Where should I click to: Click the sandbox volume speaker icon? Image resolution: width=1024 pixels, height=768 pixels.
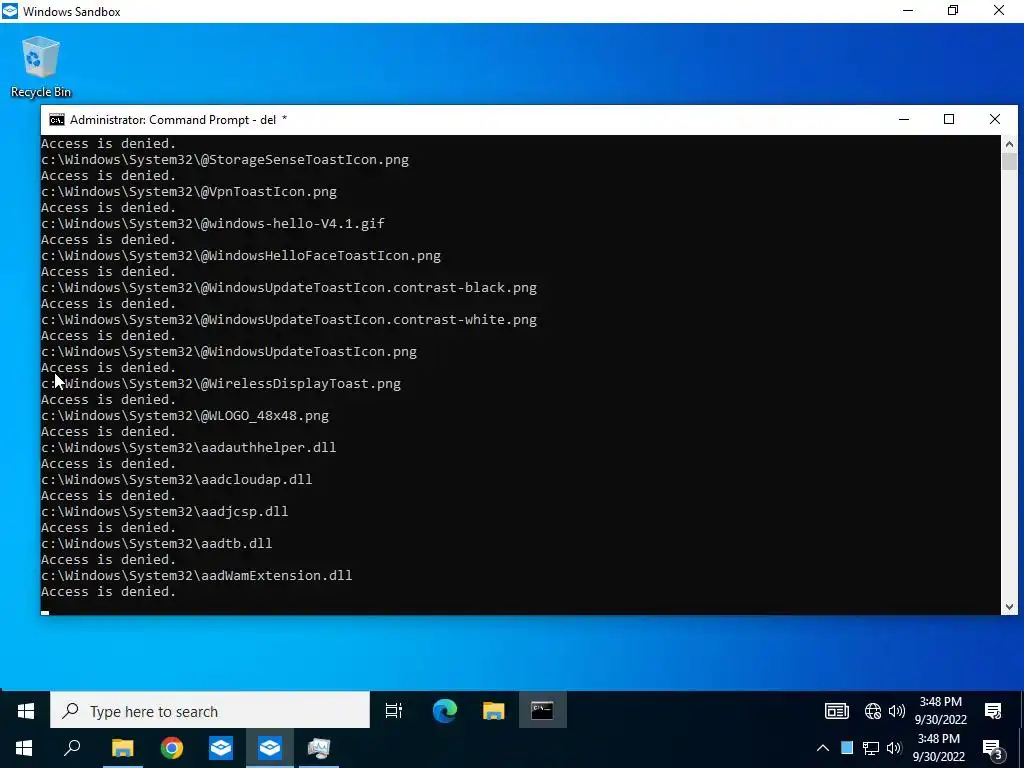coord(897,711)
